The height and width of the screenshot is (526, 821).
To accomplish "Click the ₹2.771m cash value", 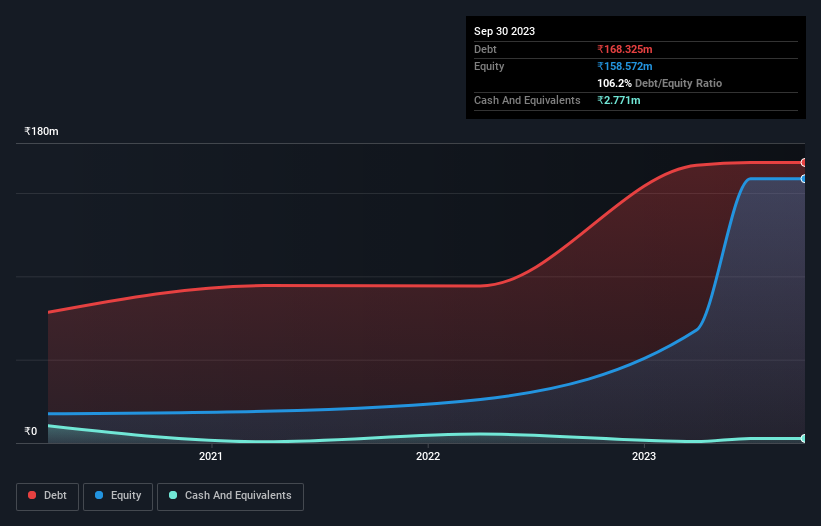I will 618,100.
